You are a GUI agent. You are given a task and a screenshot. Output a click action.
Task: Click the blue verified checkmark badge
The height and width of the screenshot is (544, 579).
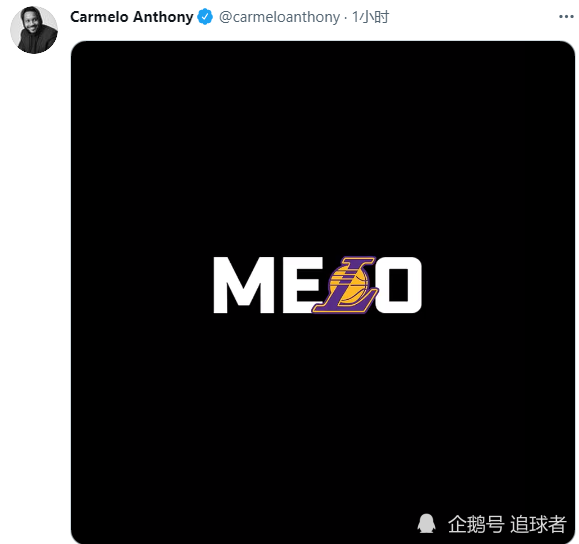pos(205,17)
